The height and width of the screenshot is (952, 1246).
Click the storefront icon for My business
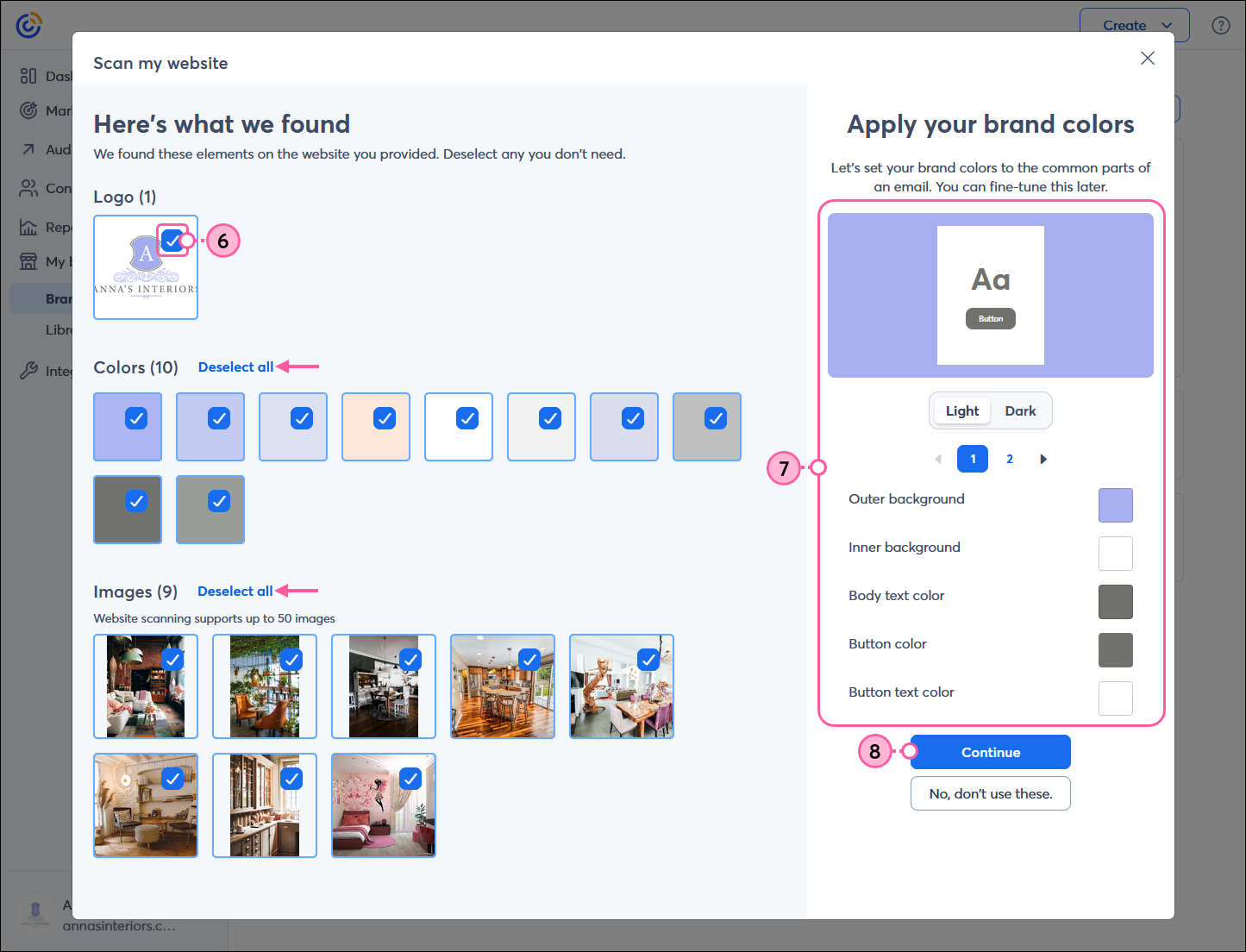tap(28, 261)
